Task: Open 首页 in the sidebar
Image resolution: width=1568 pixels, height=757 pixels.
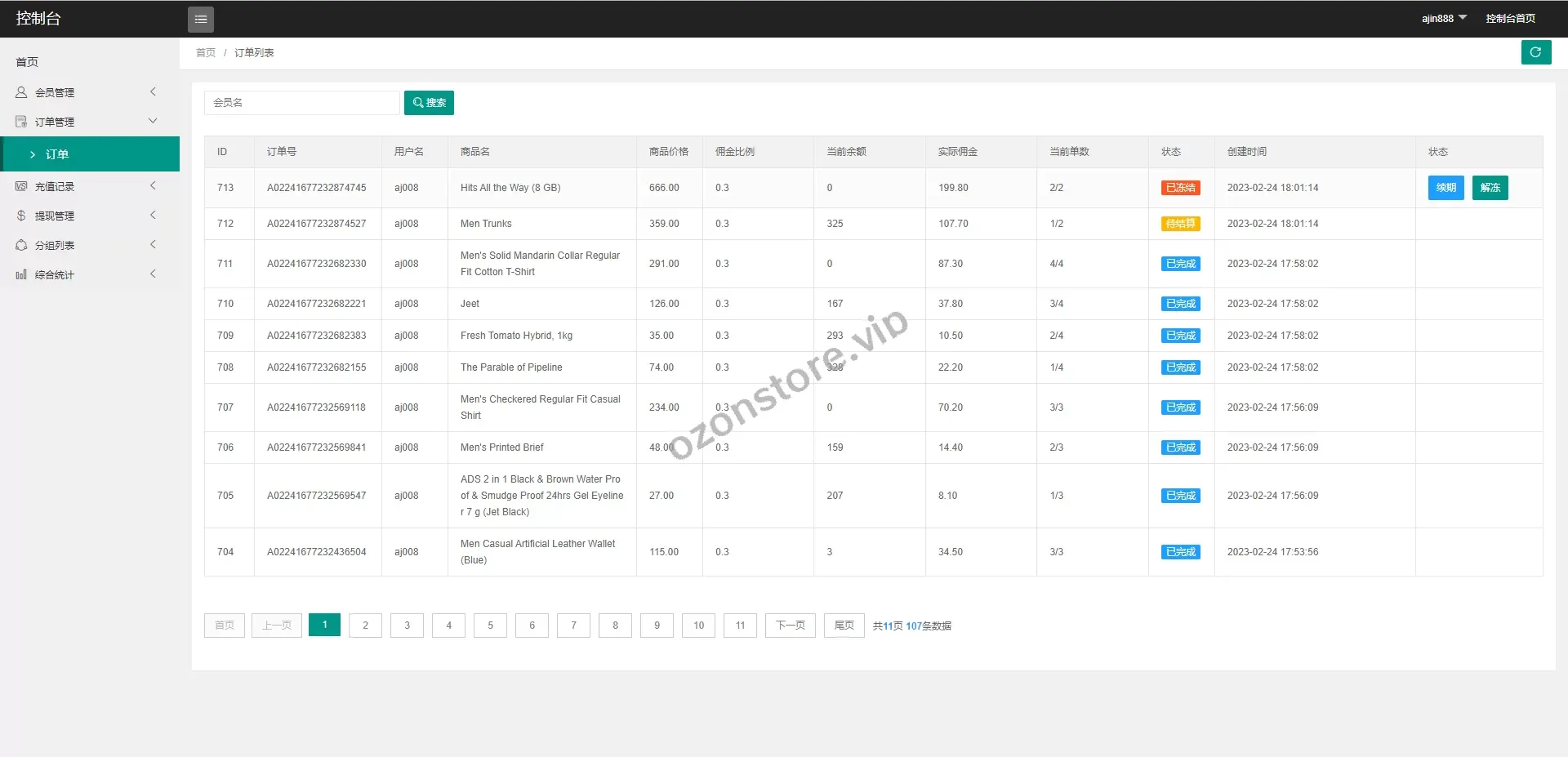Action: pyautogui.click(x=27, y=62)
